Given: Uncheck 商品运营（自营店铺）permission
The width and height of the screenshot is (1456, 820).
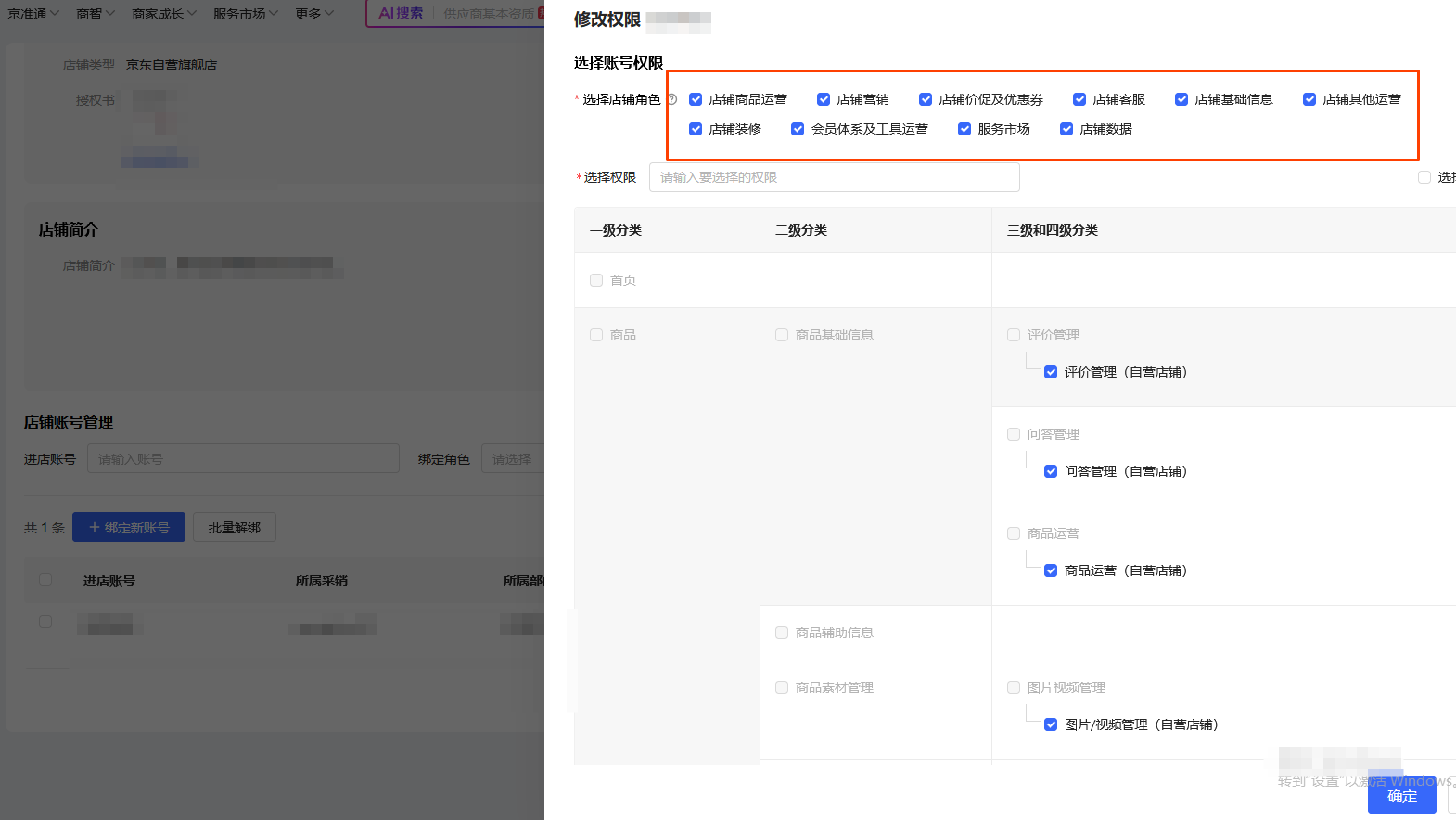Looking at the screenshot, I should point(1051,570).
